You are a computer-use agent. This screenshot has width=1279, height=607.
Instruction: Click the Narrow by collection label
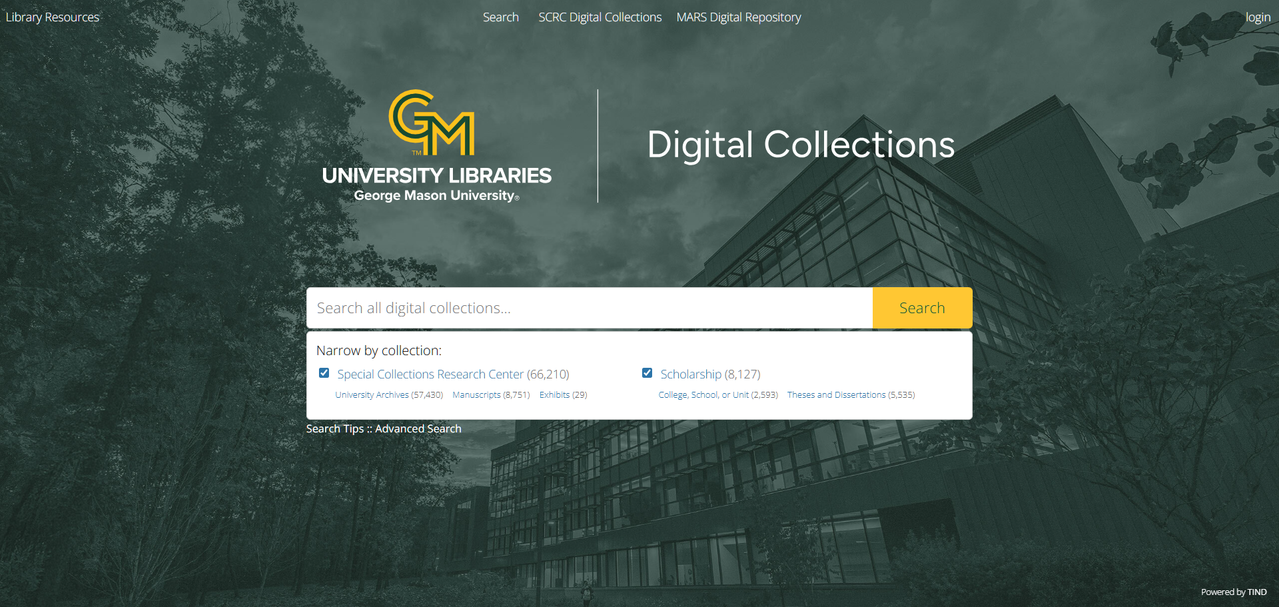coord(379,351)
